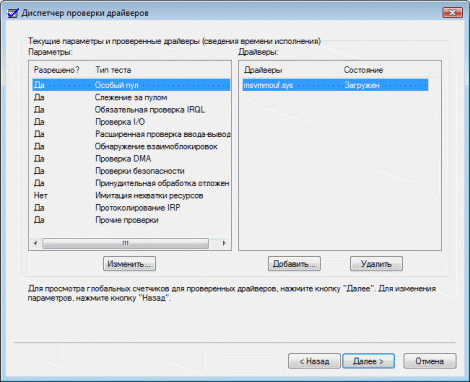Screen dimensions: 470x382
Task: Click the Драйверы column header
Action: coord(263,70)
